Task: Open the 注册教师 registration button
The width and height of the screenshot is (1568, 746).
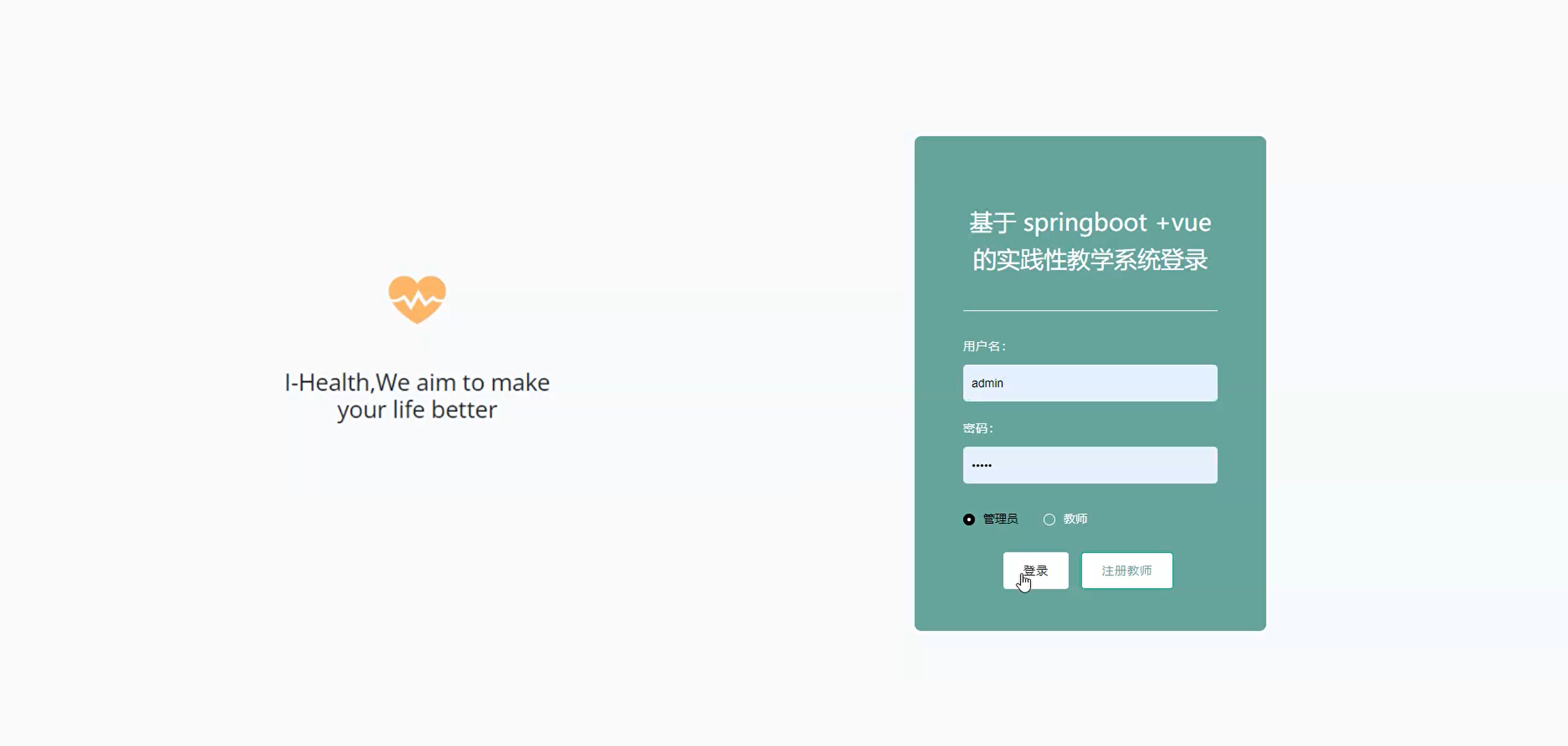Action: 1128,571
